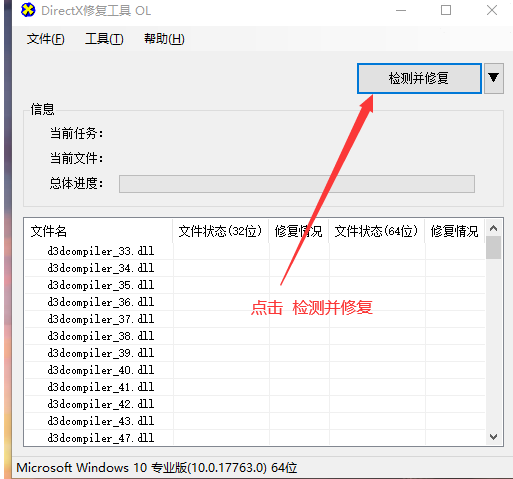Screen dimensions: 513x479
Task: Click the 当前文件 label
Action: coord(77,158)
